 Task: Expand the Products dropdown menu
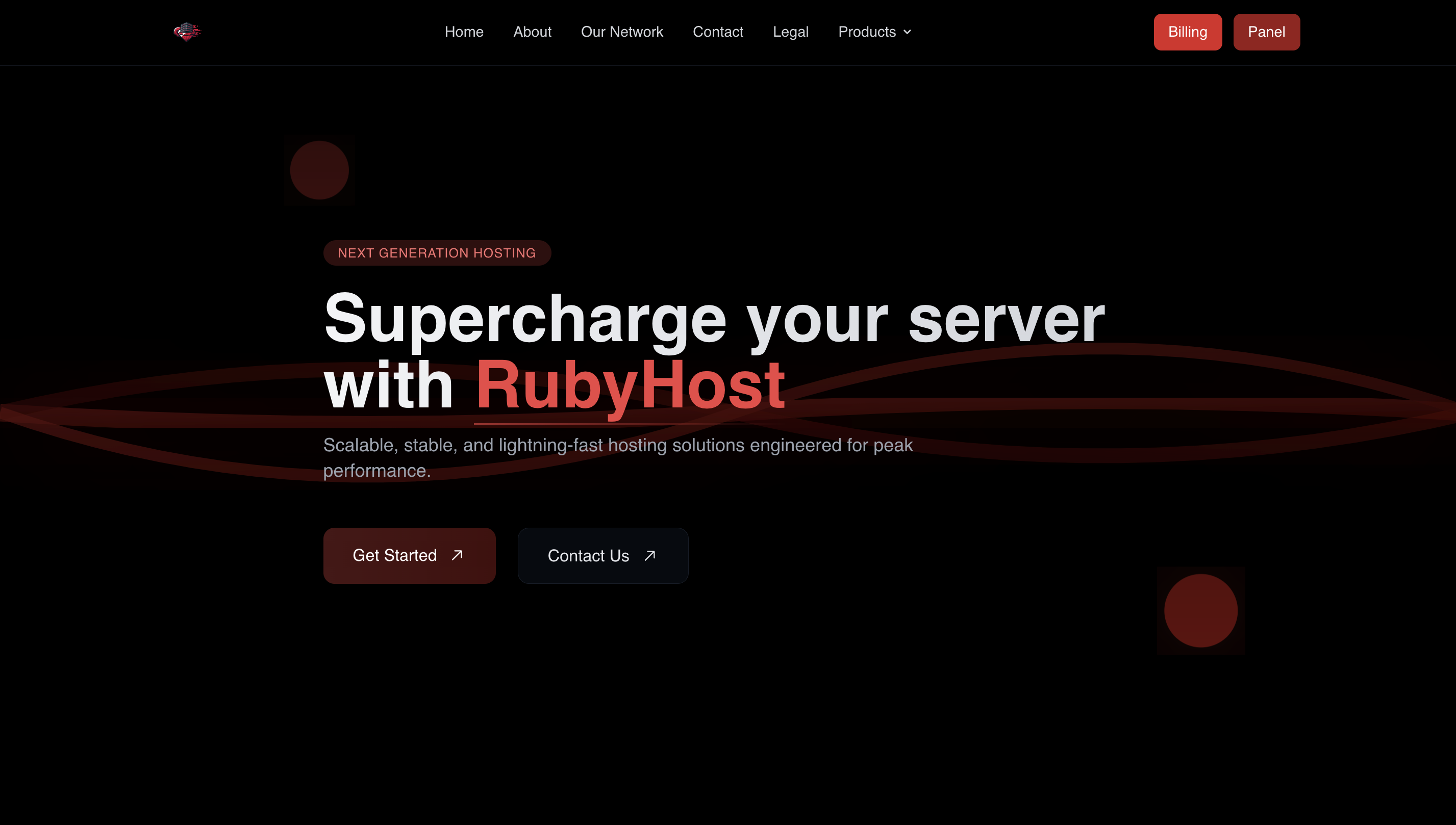click(875, 32)
